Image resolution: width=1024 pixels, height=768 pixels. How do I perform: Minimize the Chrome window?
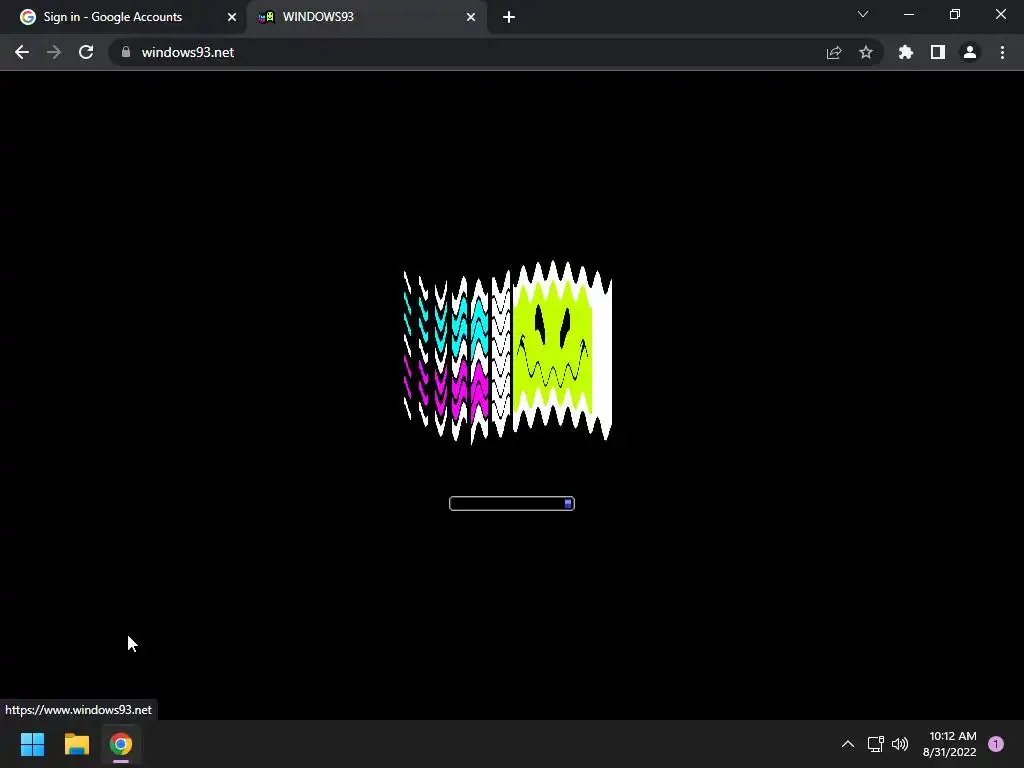909,14
